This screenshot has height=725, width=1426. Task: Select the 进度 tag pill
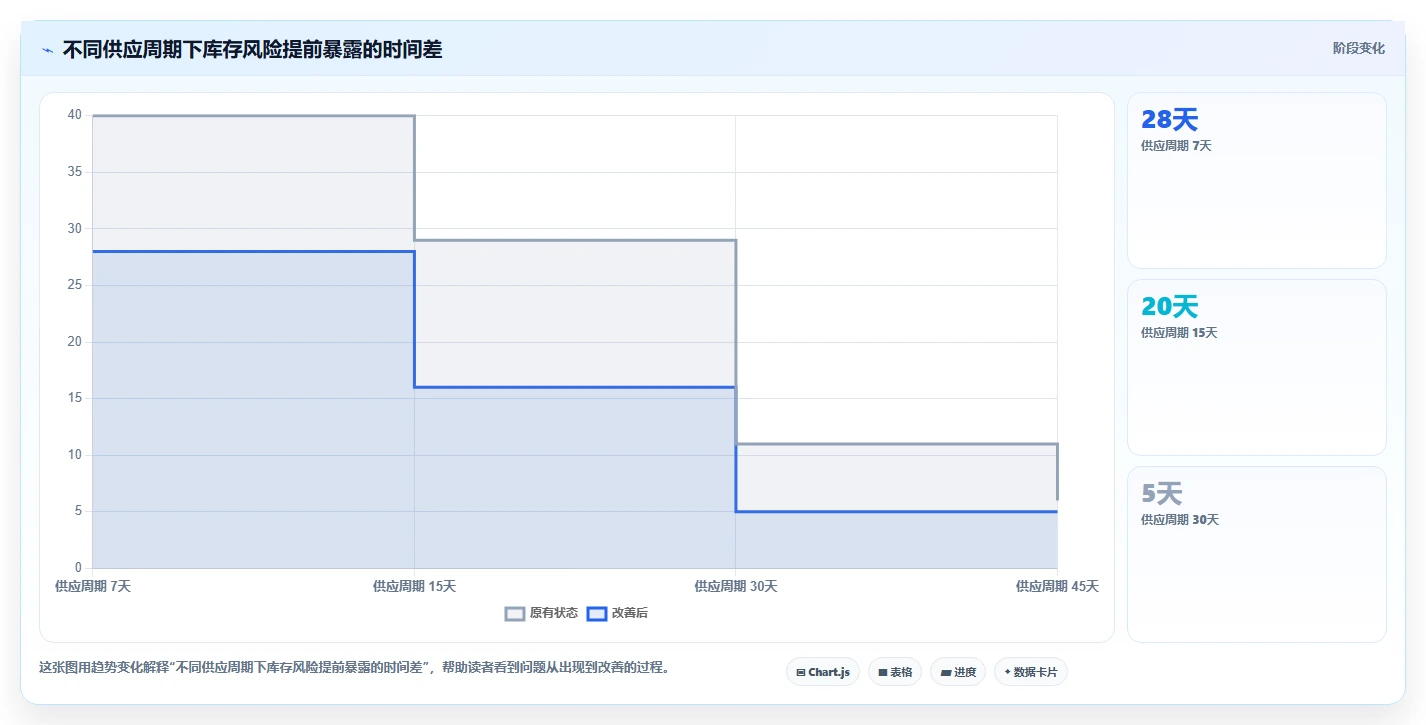(x=958, y=672)
